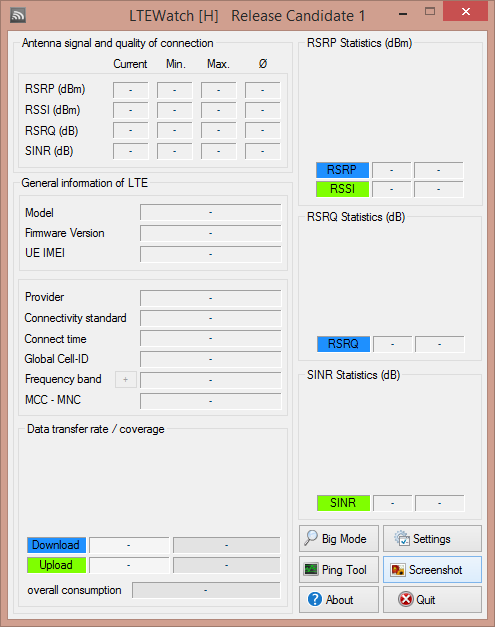
Task: Click the green SINR legend swatch
Action: (343, 503)
